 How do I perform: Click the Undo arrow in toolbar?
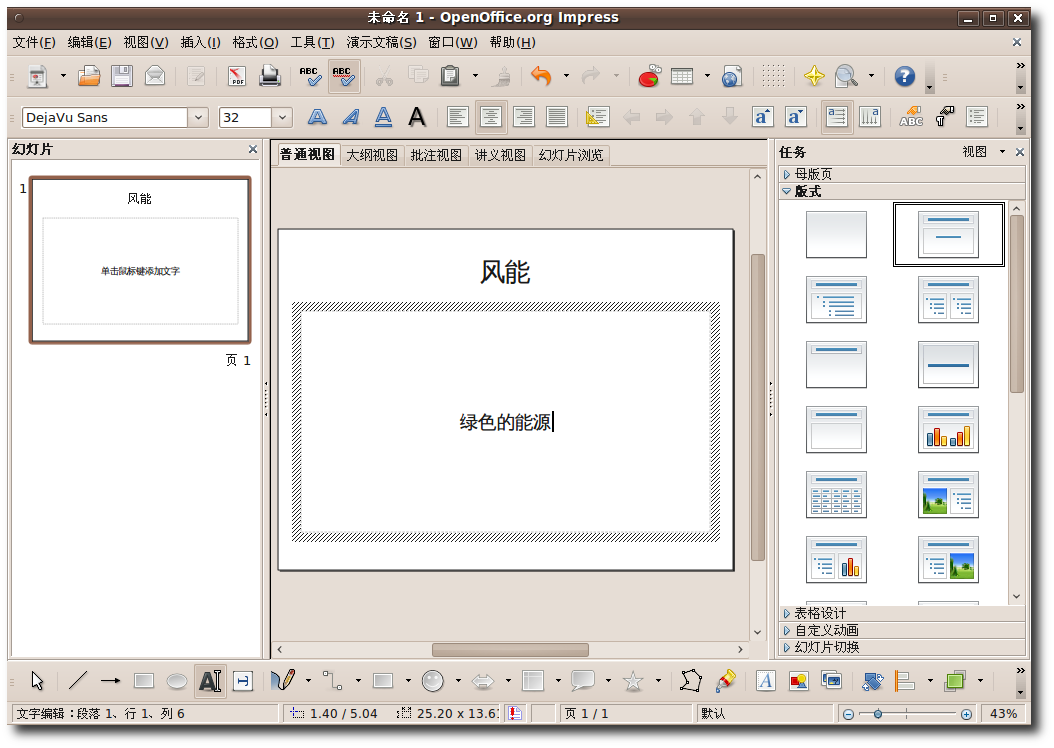[541, 76]
